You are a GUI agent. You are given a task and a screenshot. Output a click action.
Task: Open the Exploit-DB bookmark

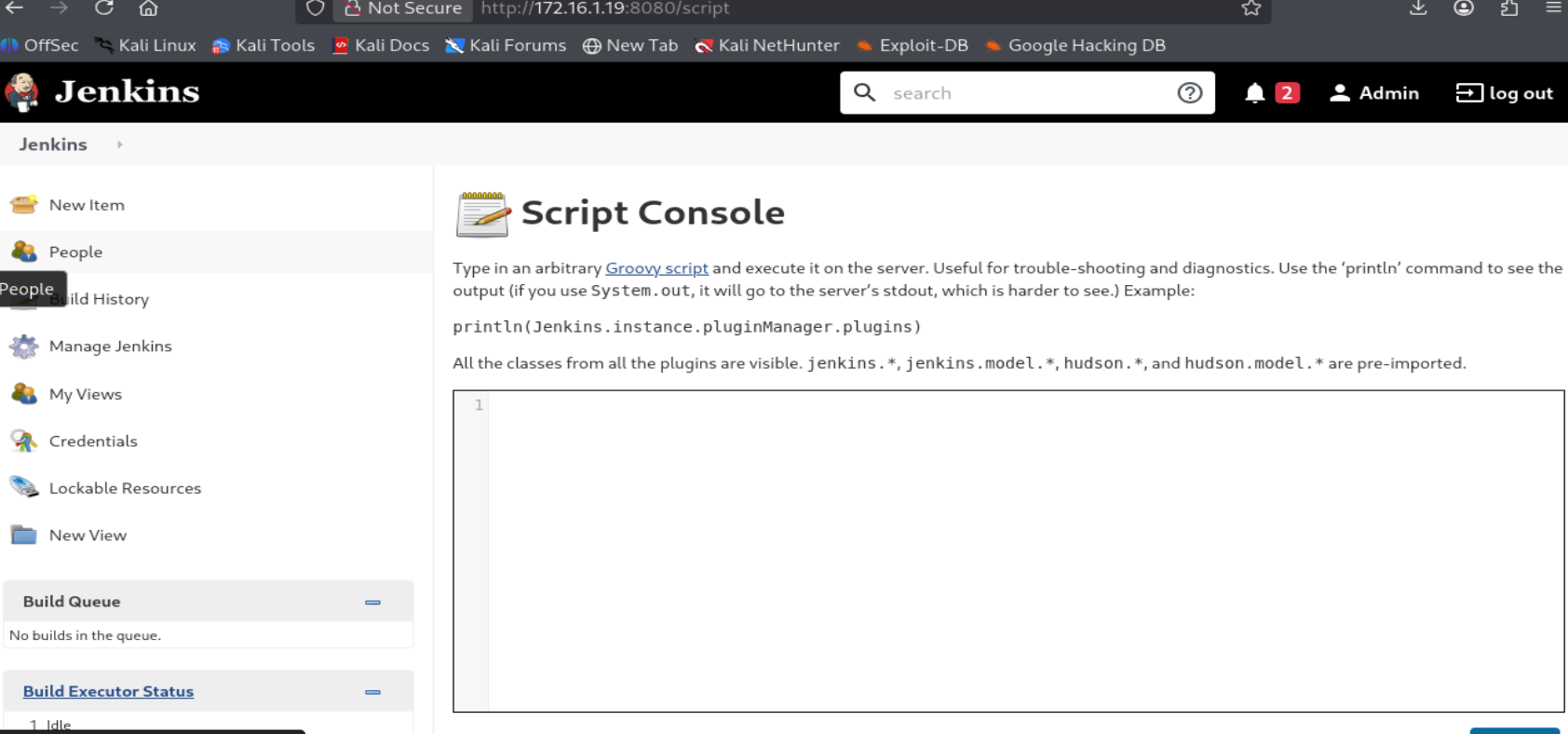912,45
